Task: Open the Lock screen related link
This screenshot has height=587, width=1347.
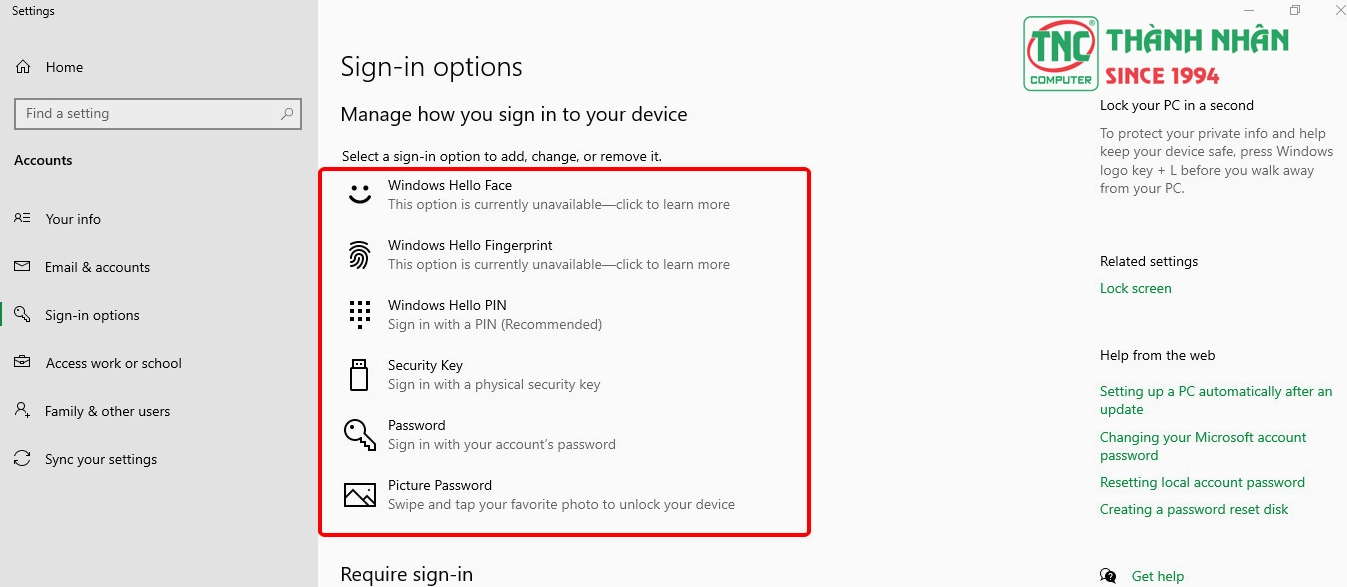Action: [x=1135, y=288]
